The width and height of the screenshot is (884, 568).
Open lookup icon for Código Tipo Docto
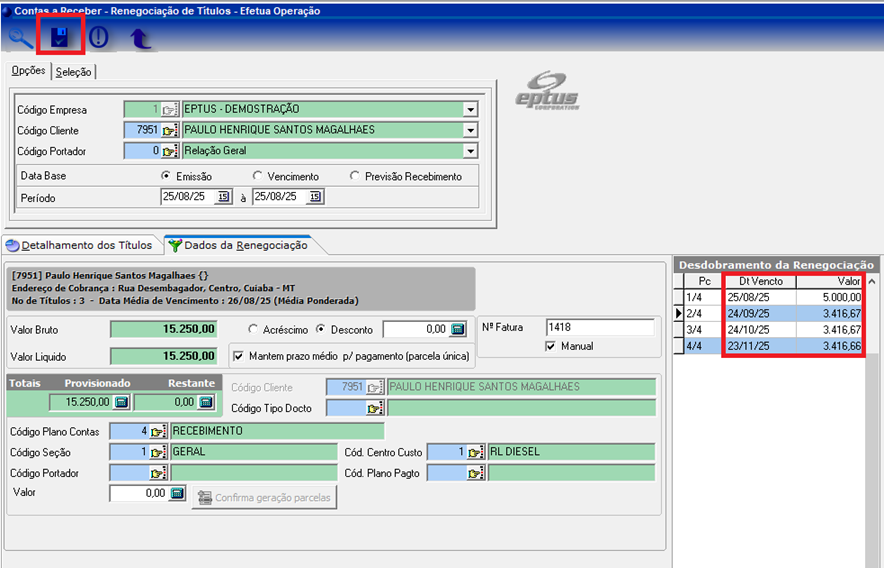tap(375, 408)
